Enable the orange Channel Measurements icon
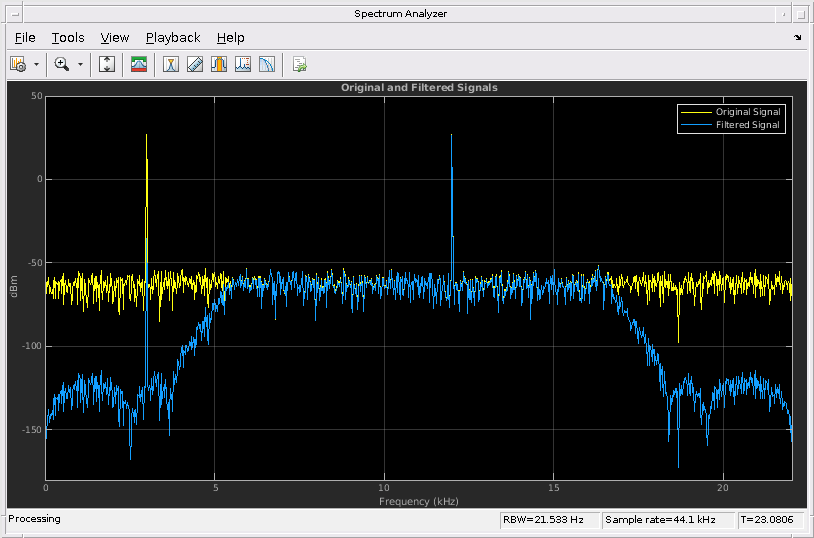Viewport: 814px width, 538px height. [219, 64]
